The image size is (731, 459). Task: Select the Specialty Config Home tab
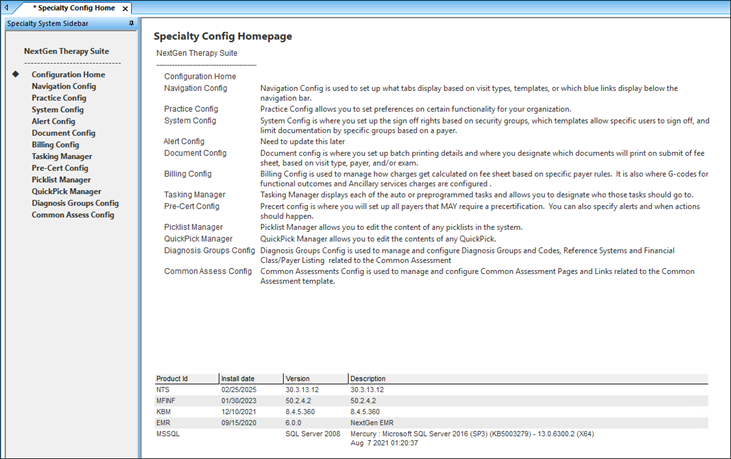point(74,8)
